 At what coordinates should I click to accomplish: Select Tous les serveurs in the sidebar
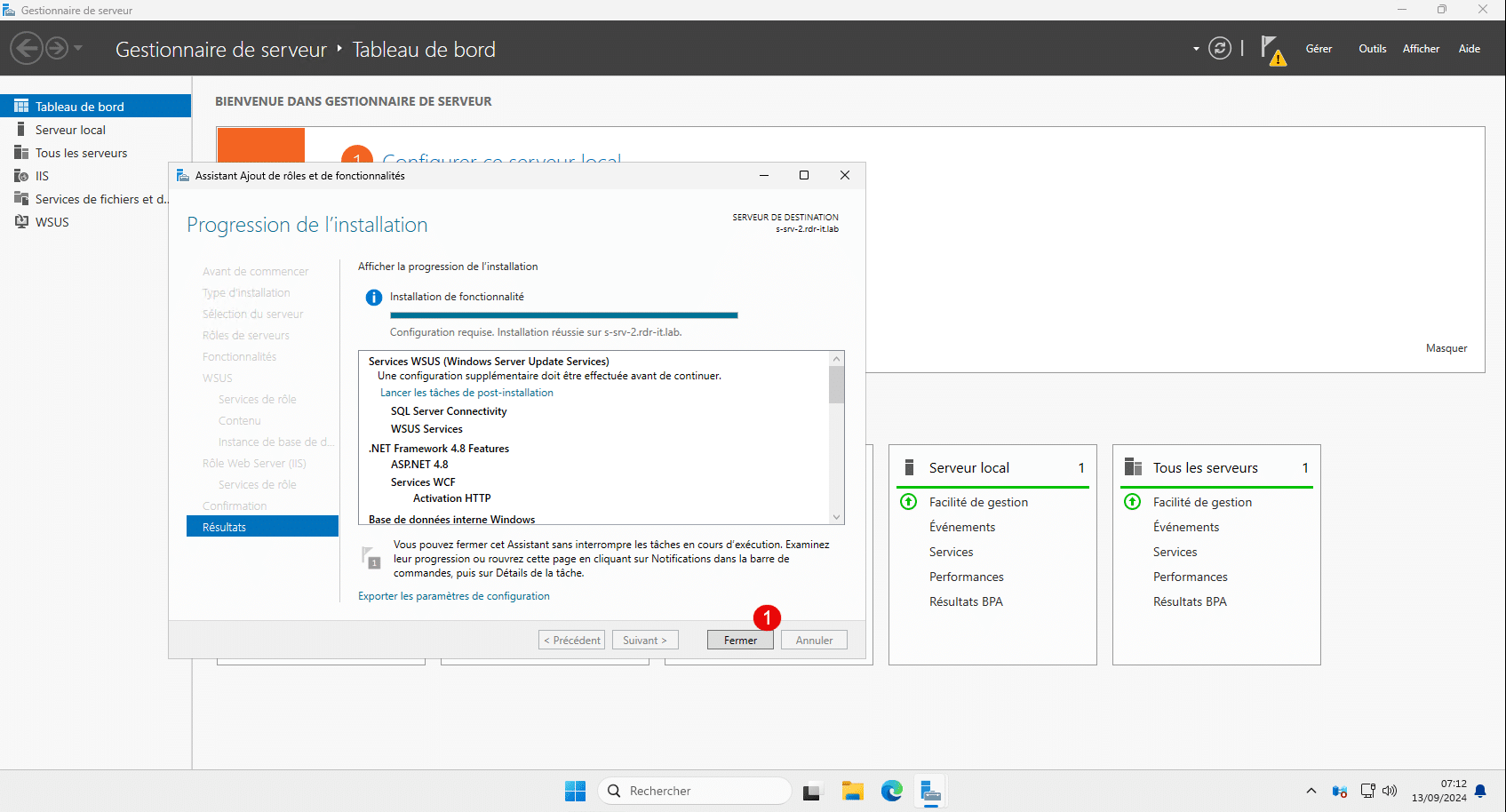click(96, 153)
